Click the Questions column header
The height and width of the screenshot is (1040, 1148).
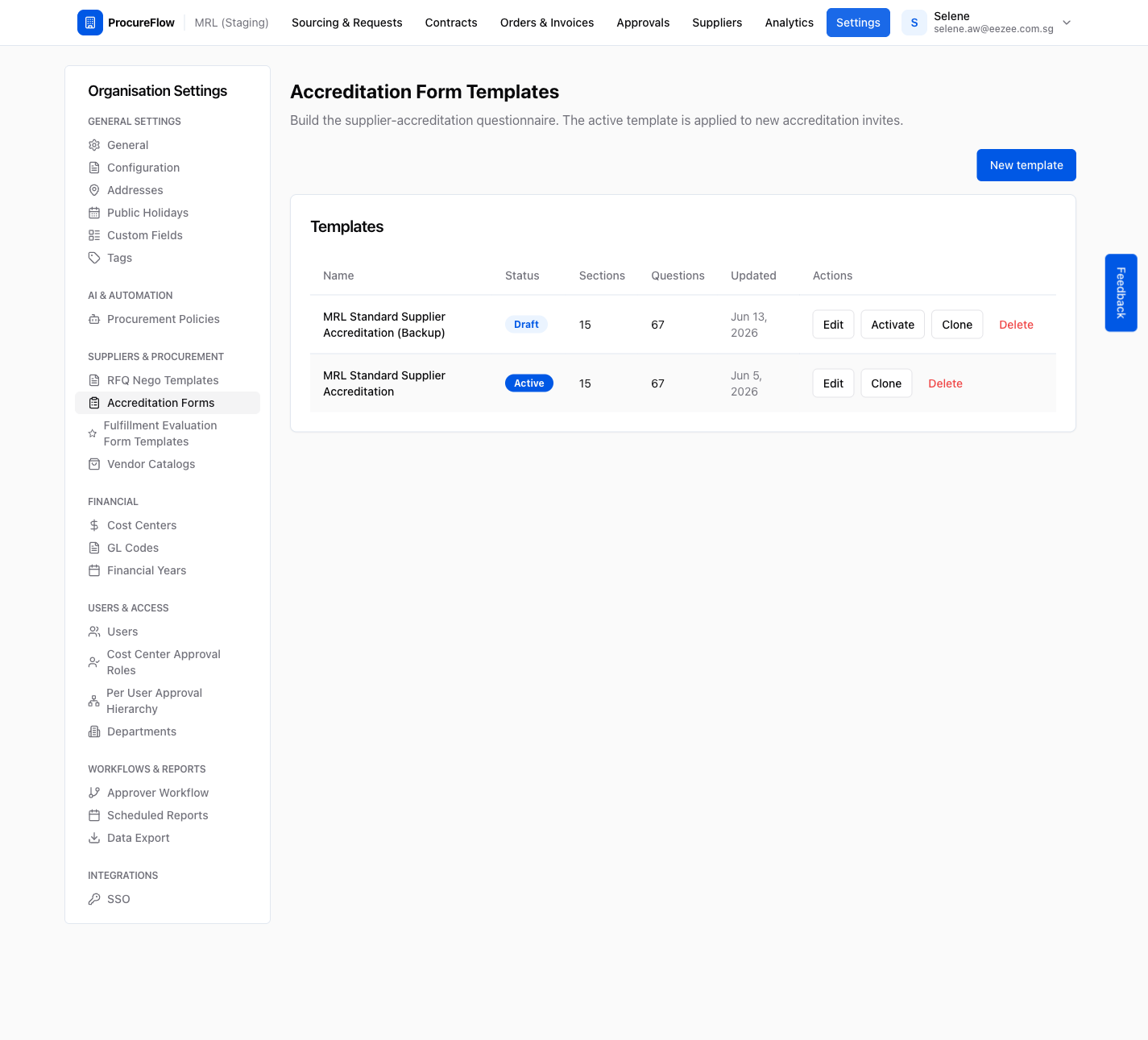coord(678,276)
